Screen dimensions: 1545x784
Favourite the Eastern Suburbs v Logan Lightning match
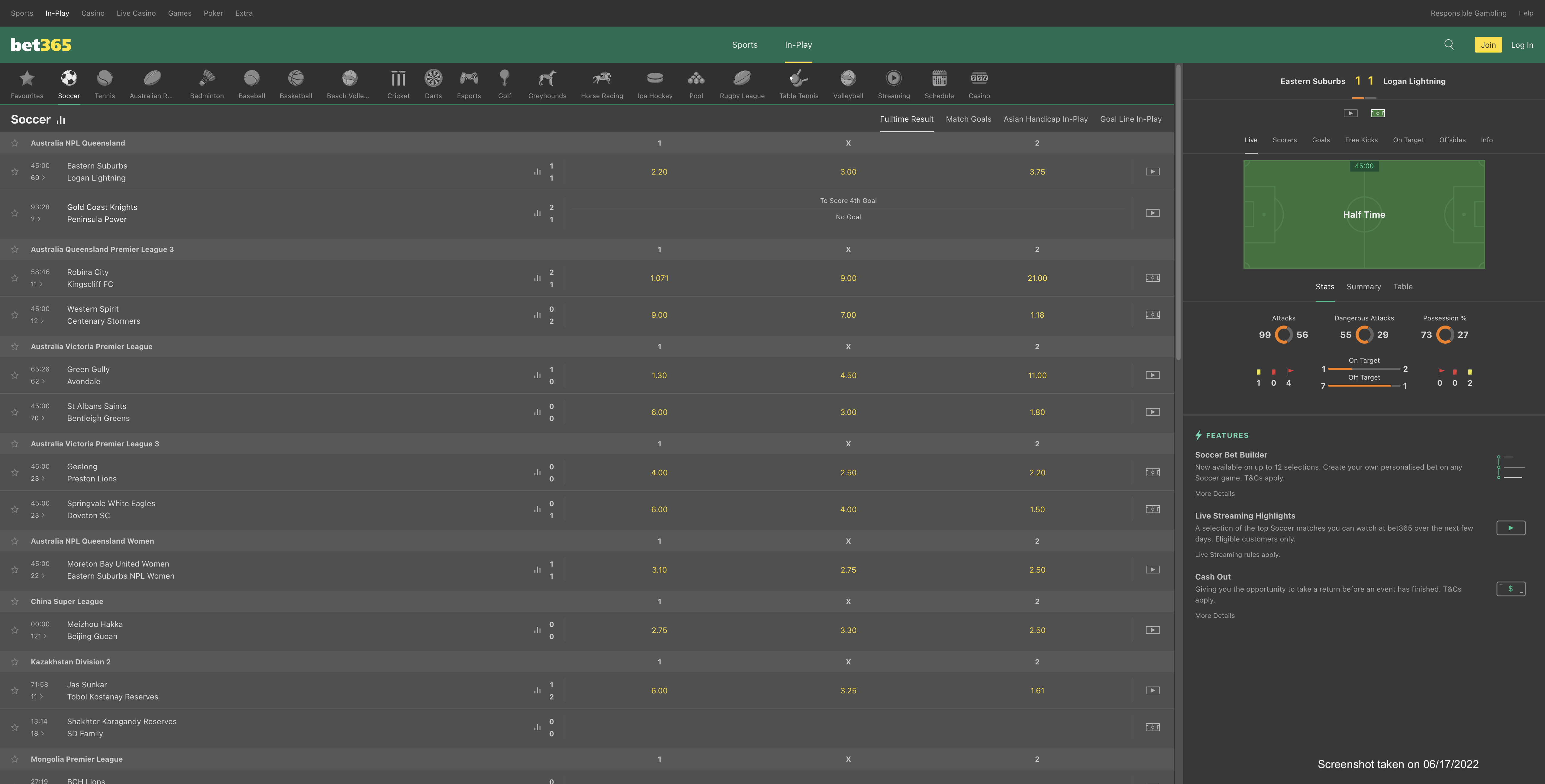coord(15,172)
